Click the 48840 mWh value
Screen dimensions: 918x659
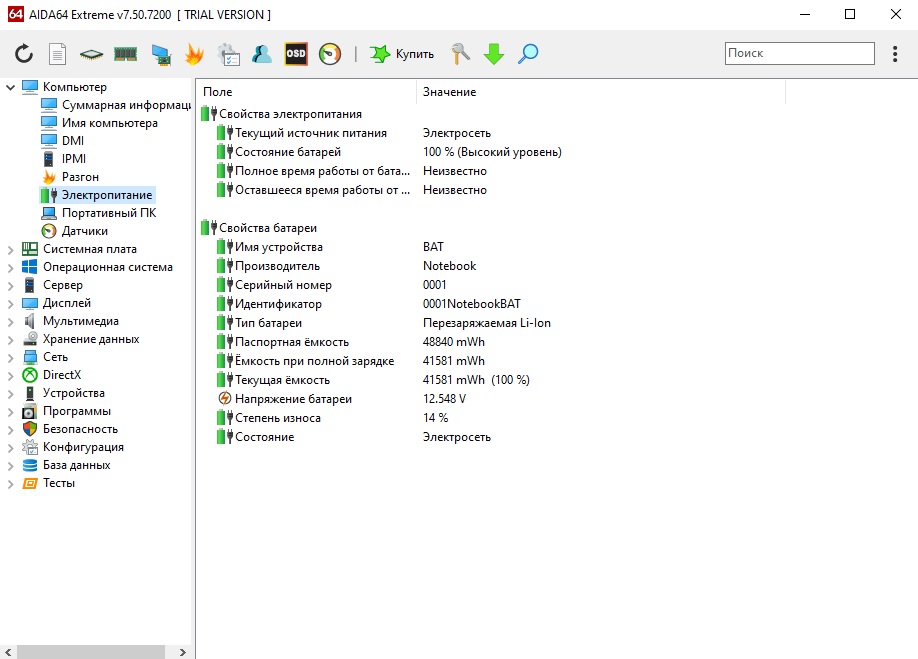pos(454,342)
